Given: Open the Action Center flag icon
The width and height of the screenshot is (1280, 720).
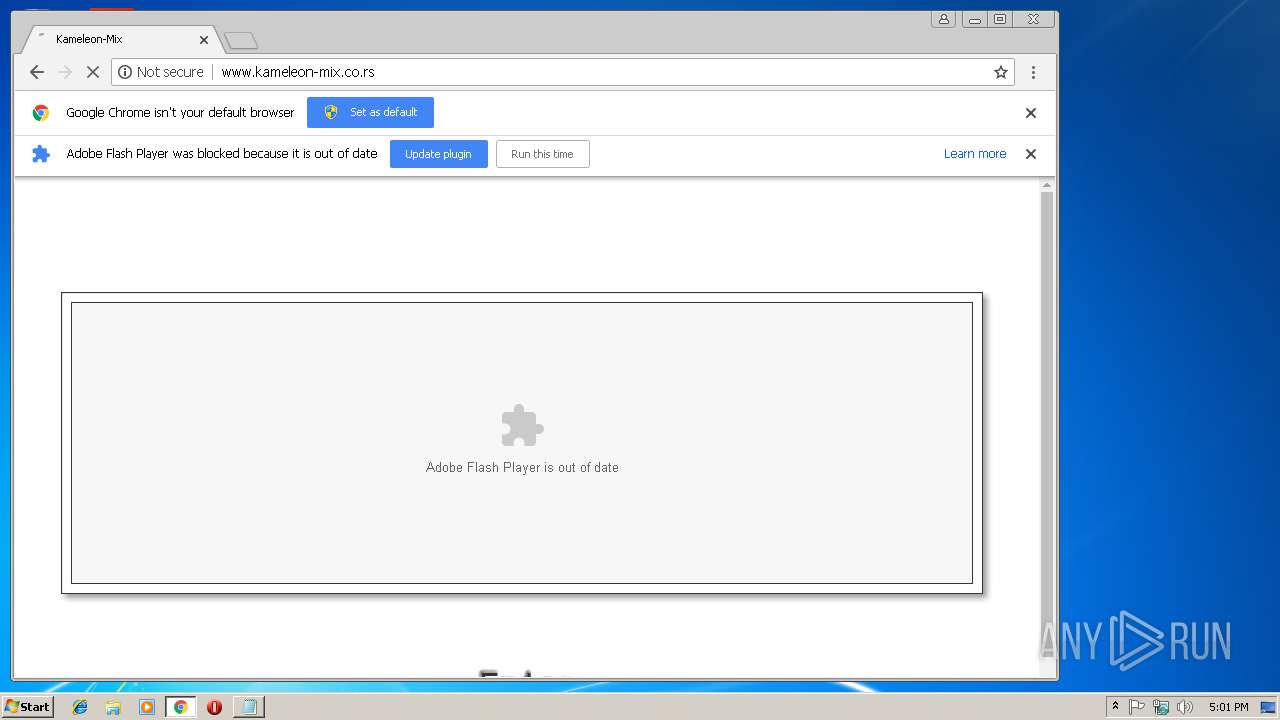Looking at the screenshot, I should pyautogui.click(x=1137, y=707).
